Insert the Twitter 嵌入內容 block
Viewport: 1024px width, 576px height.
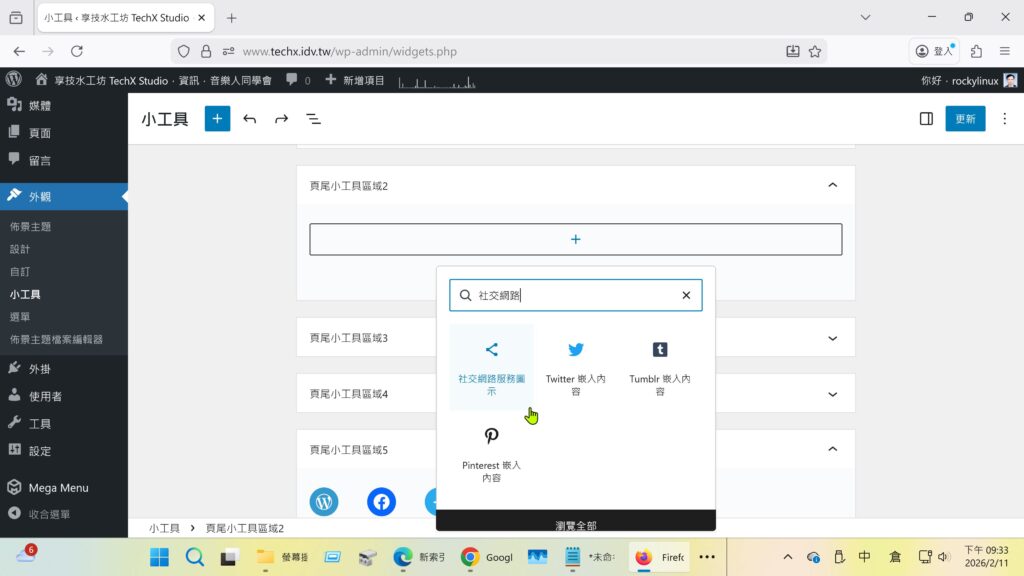pyautogui.click(x=575, y=366)
